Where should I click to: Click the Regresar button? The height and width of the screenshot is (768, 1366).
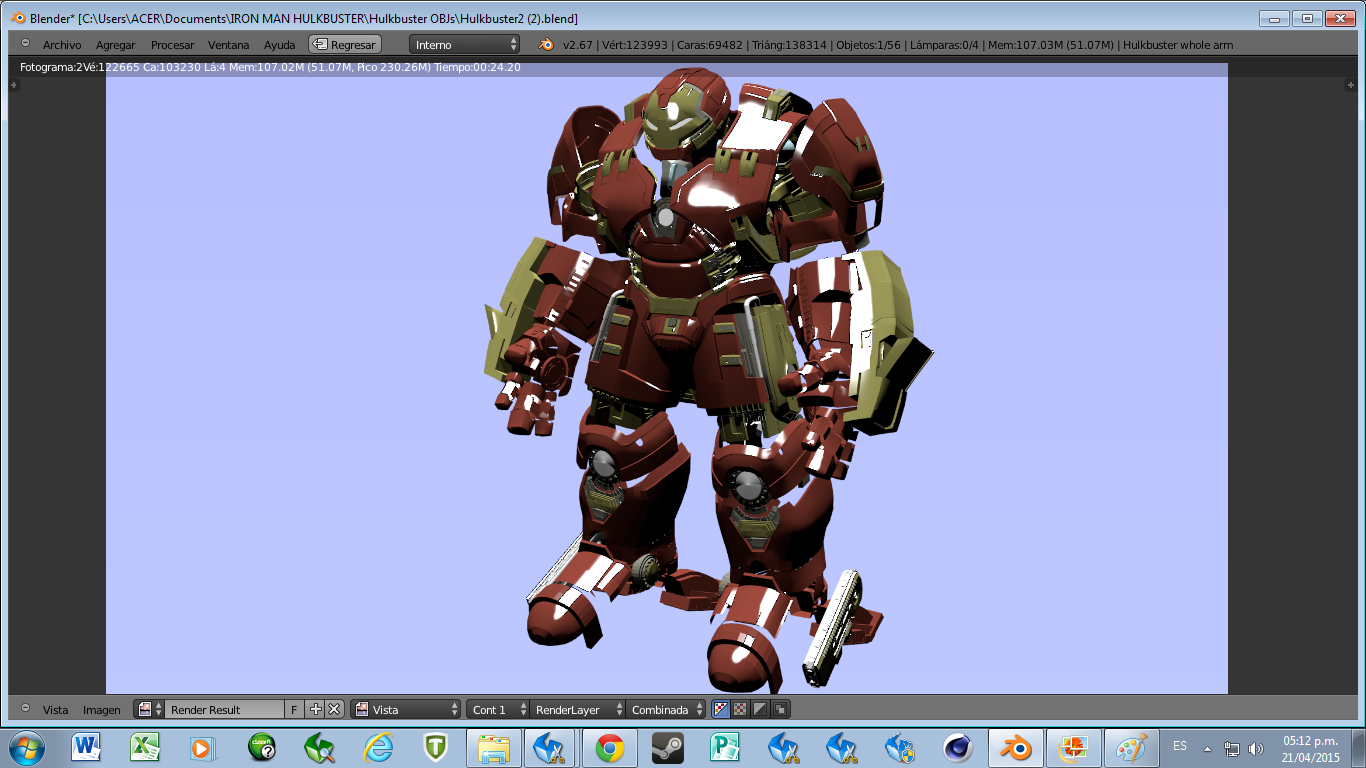(345, 45)
